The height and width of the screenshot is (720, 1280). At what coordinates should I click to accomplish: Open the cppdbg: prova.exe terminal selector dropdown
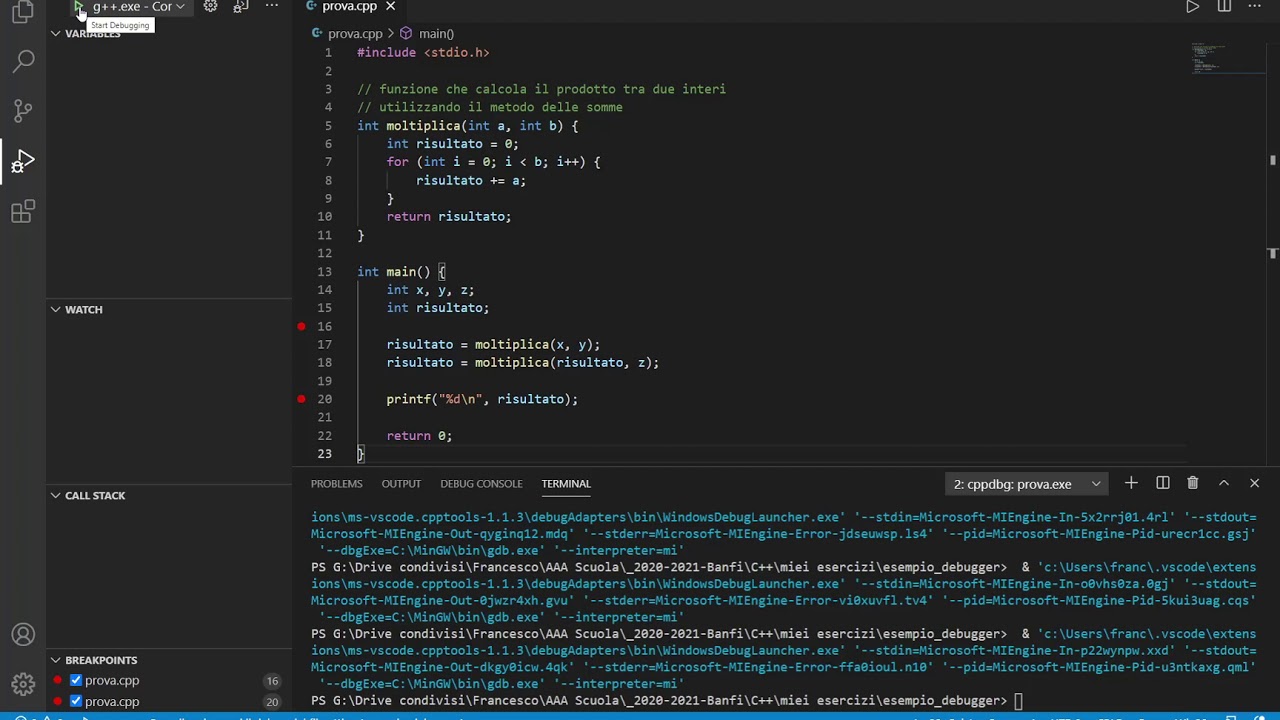coord(1026,484)
